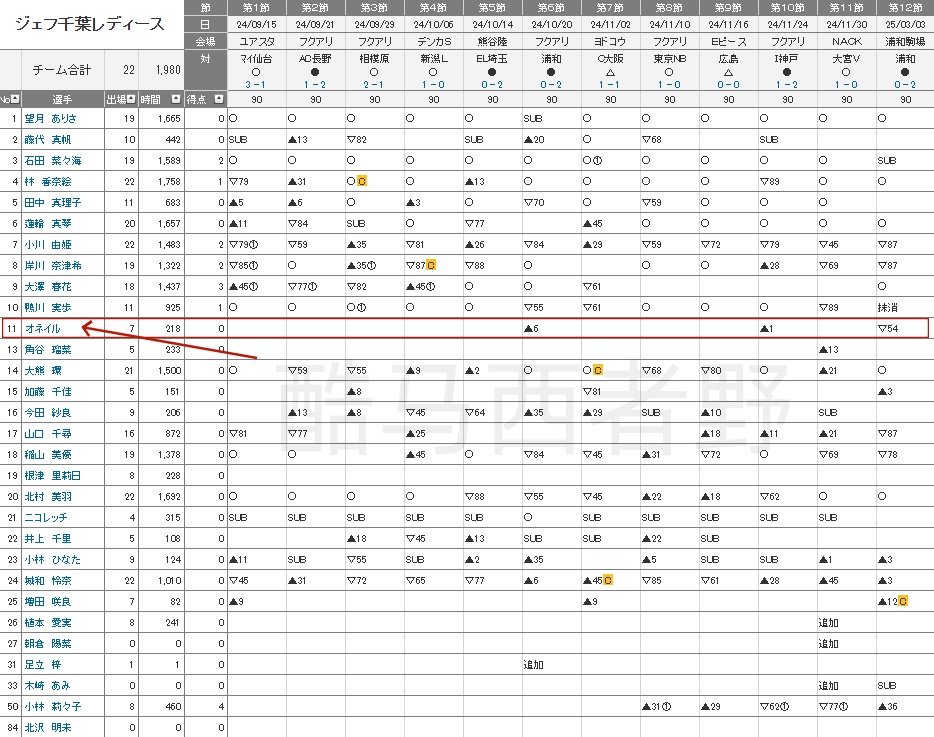The width and height of the screenshot is (934, 737).
Task: Open player link 岸川 奈津希
Action: (53, 265)
